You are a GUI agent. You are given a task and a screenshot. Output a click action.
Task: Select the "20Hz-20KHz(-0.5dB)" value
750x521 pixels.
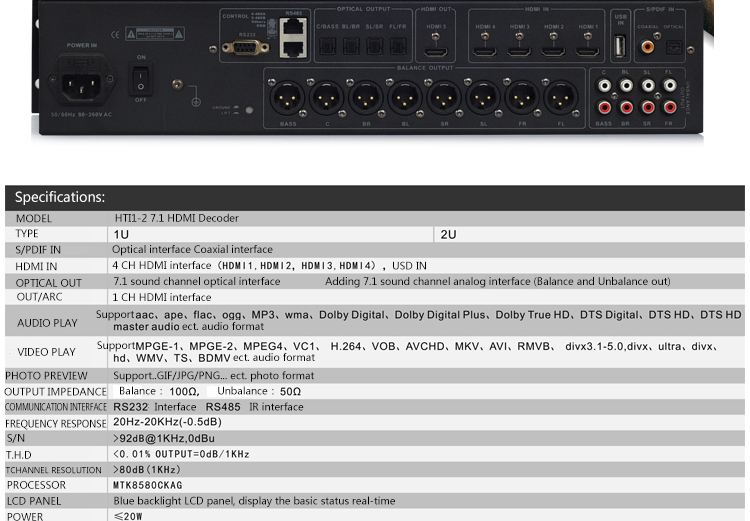tap(167, 422)
